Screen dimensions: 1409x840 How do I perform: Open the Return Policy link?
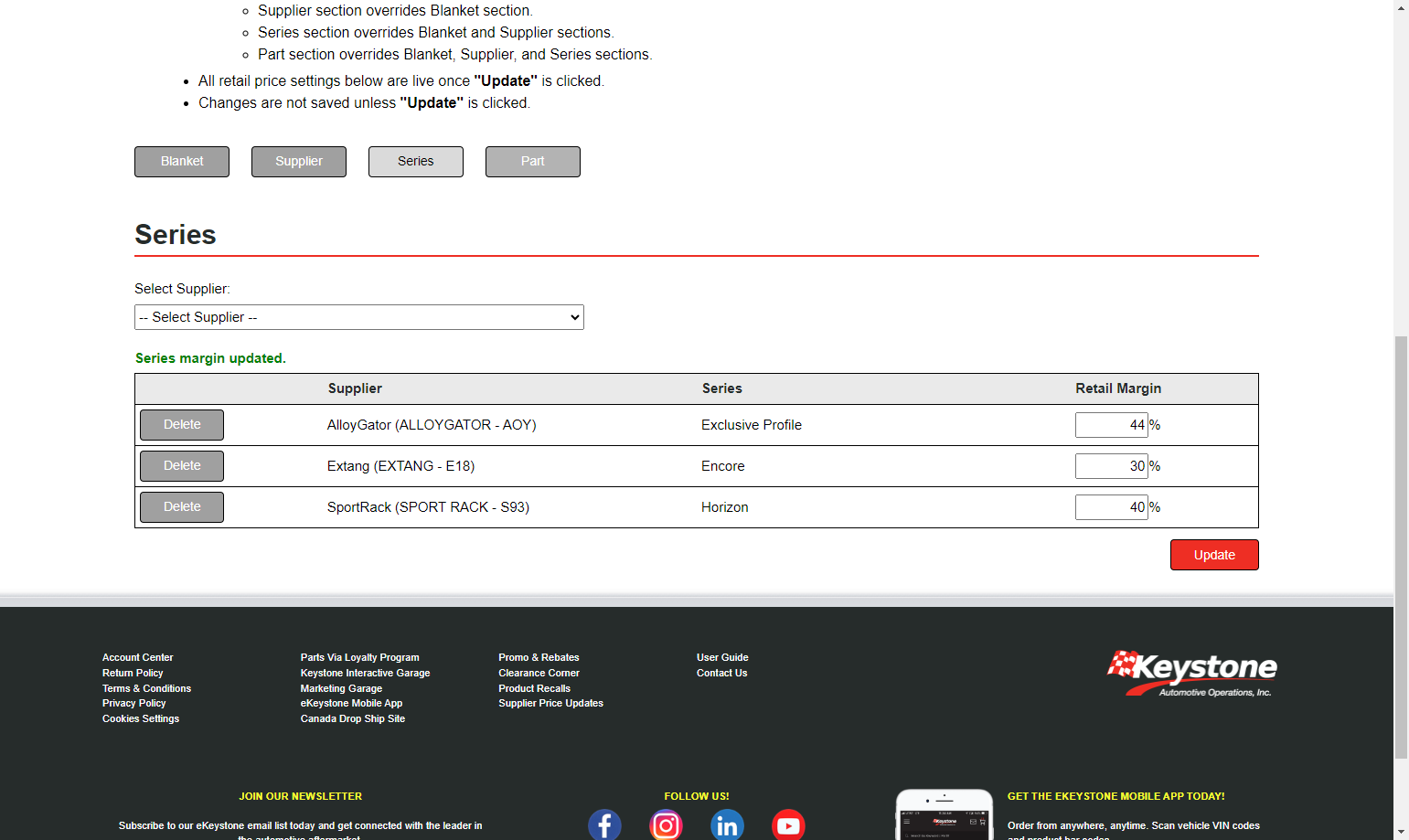point(133,673)
